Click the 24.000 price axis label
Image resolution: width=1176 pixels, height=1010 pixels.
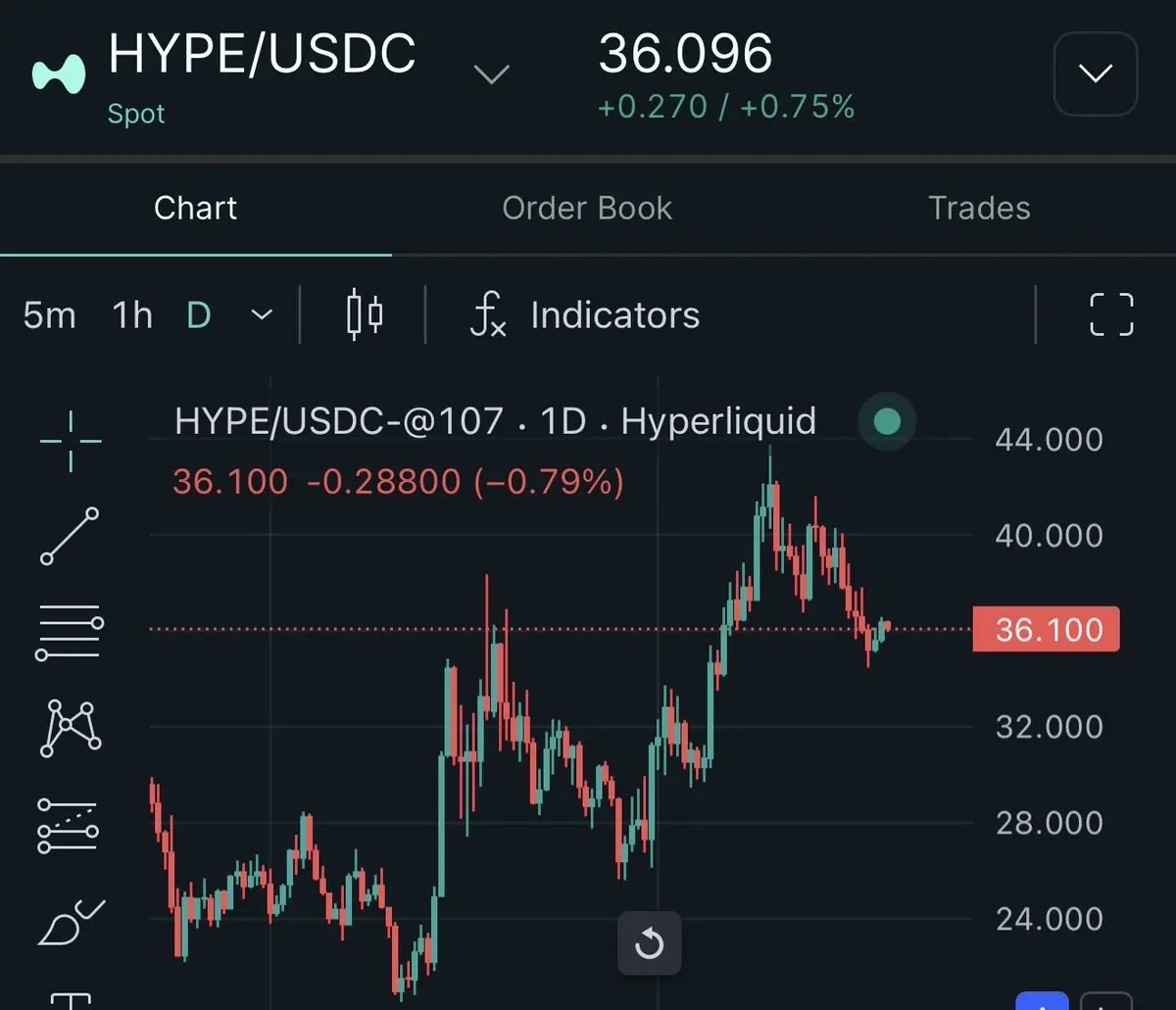pos(1049,919)
